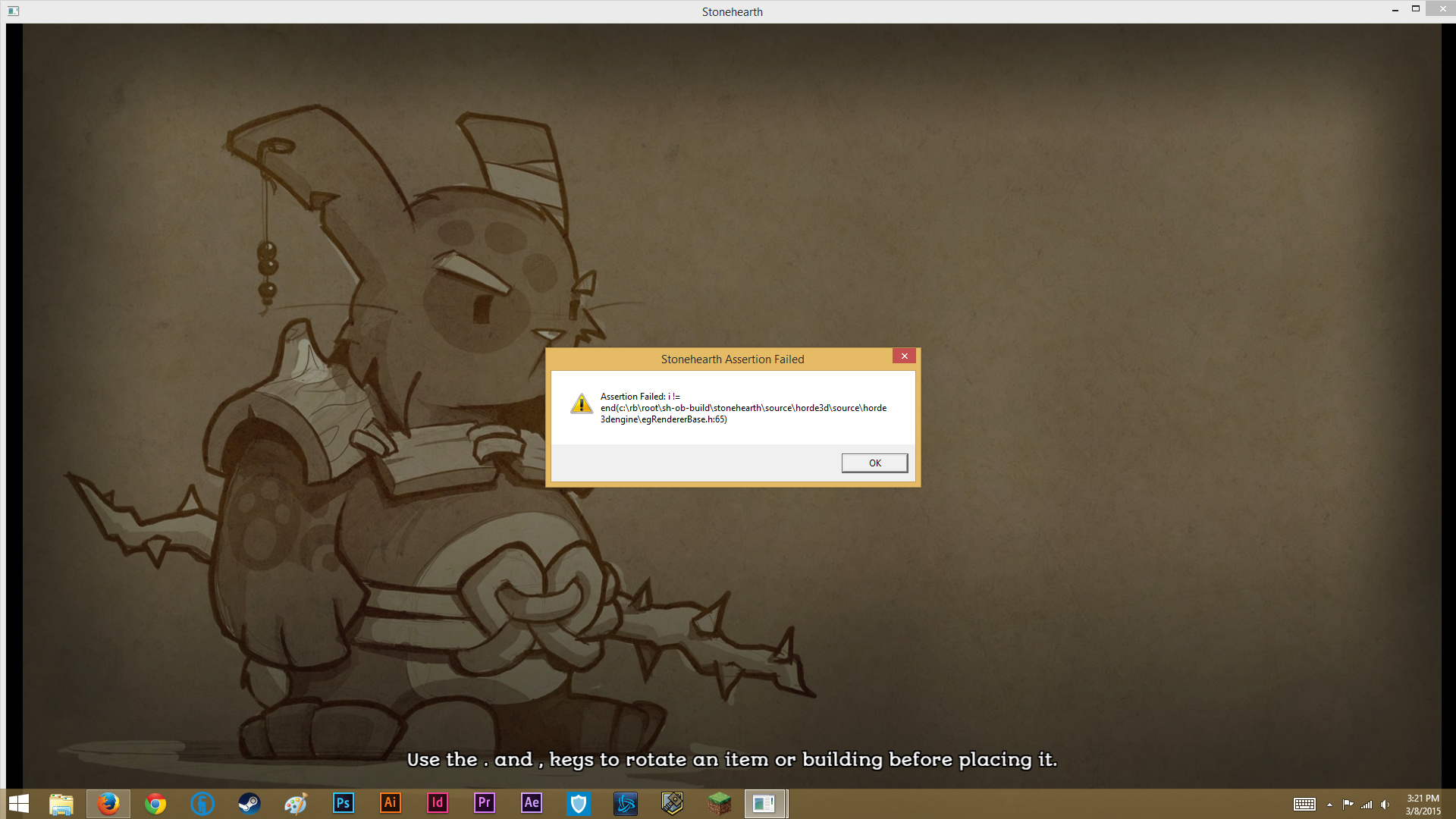Screen dimensions: 1456x819
Task: Switch to Firefox in the taskbar
Action: pyautogui.click(x=108, y=804)
